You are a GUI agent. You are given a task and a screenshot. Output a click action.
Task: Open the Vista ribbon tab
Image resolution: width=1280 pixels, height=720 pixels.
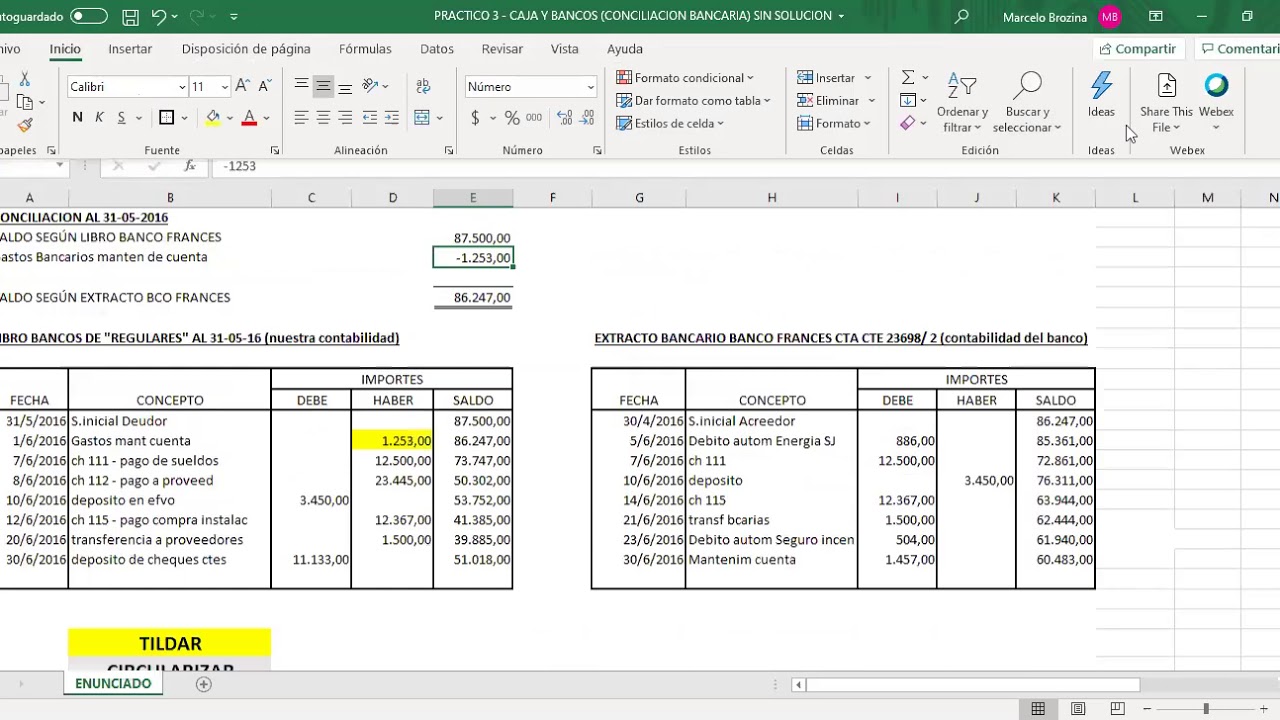coord(565,49)
